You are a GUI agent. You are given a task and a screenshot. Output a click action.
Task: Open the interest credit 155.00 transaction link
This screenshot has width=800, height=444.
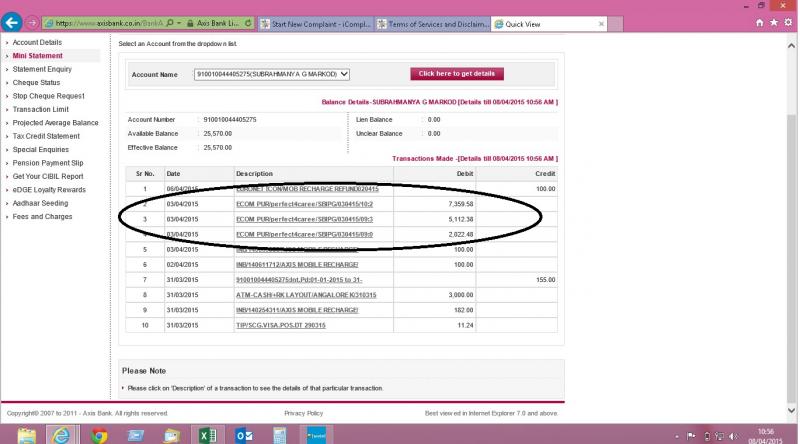(x=299, y=280)
